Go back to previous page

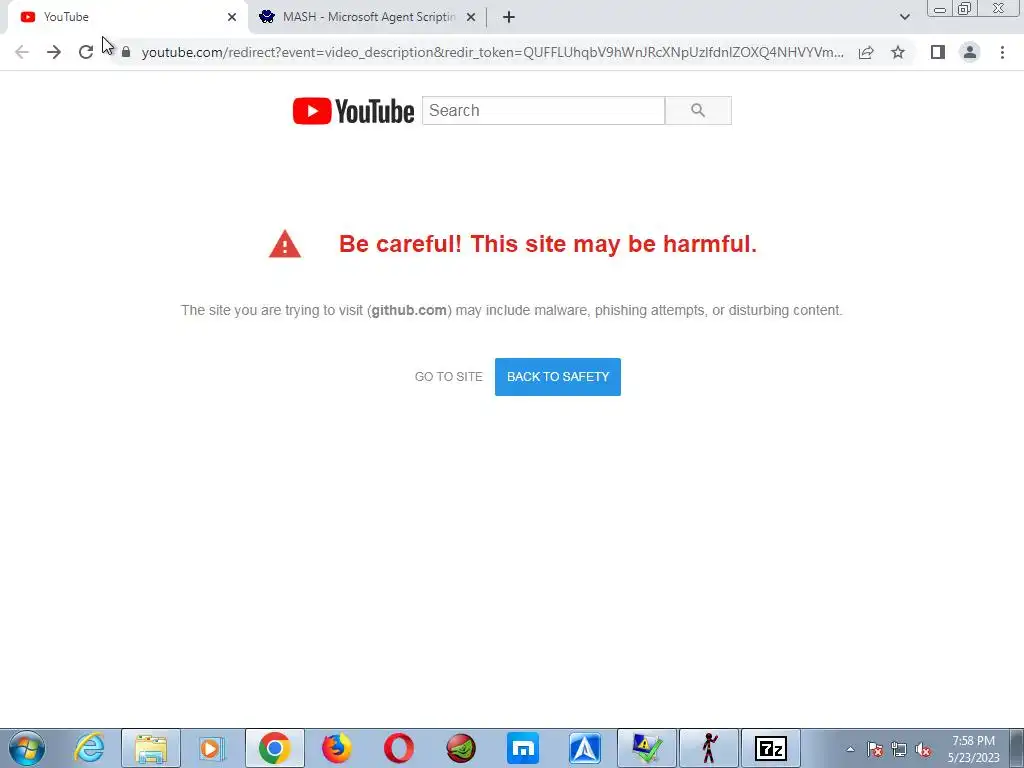click(22, 52)
